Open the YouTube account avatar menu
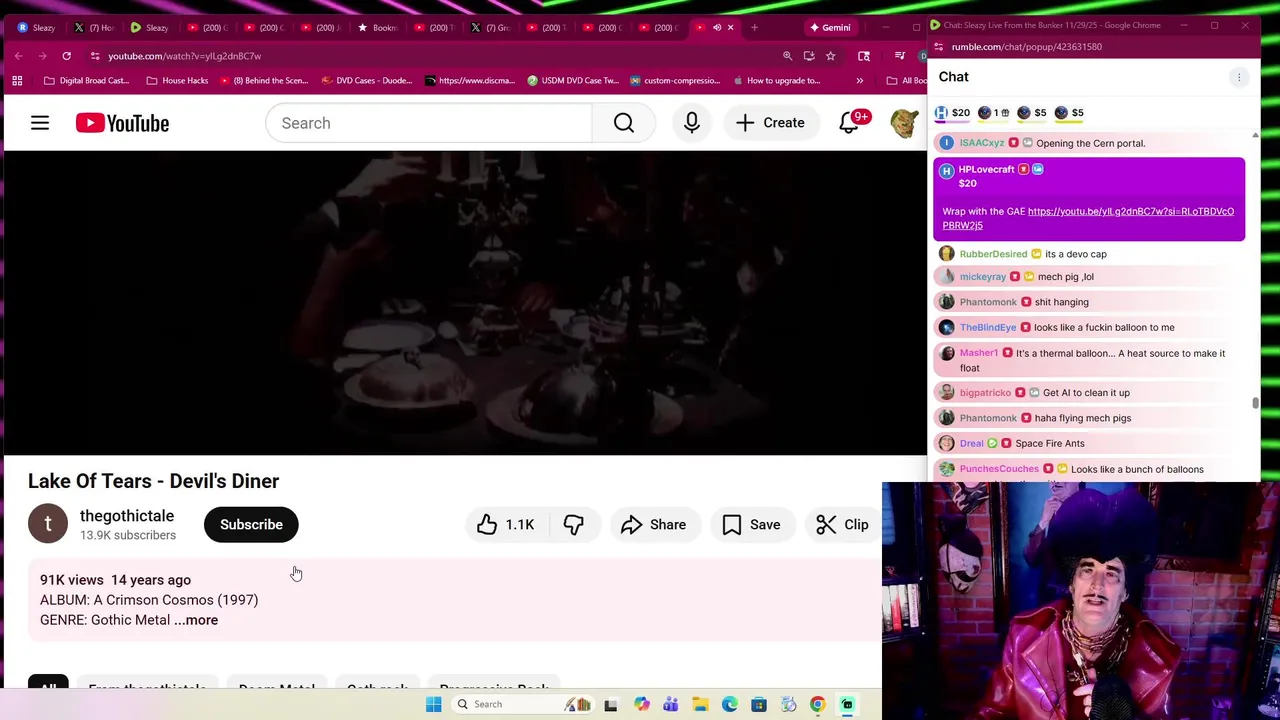Image resolution: width=1280 pixels, height=720 pixels. tap(903, 123)
